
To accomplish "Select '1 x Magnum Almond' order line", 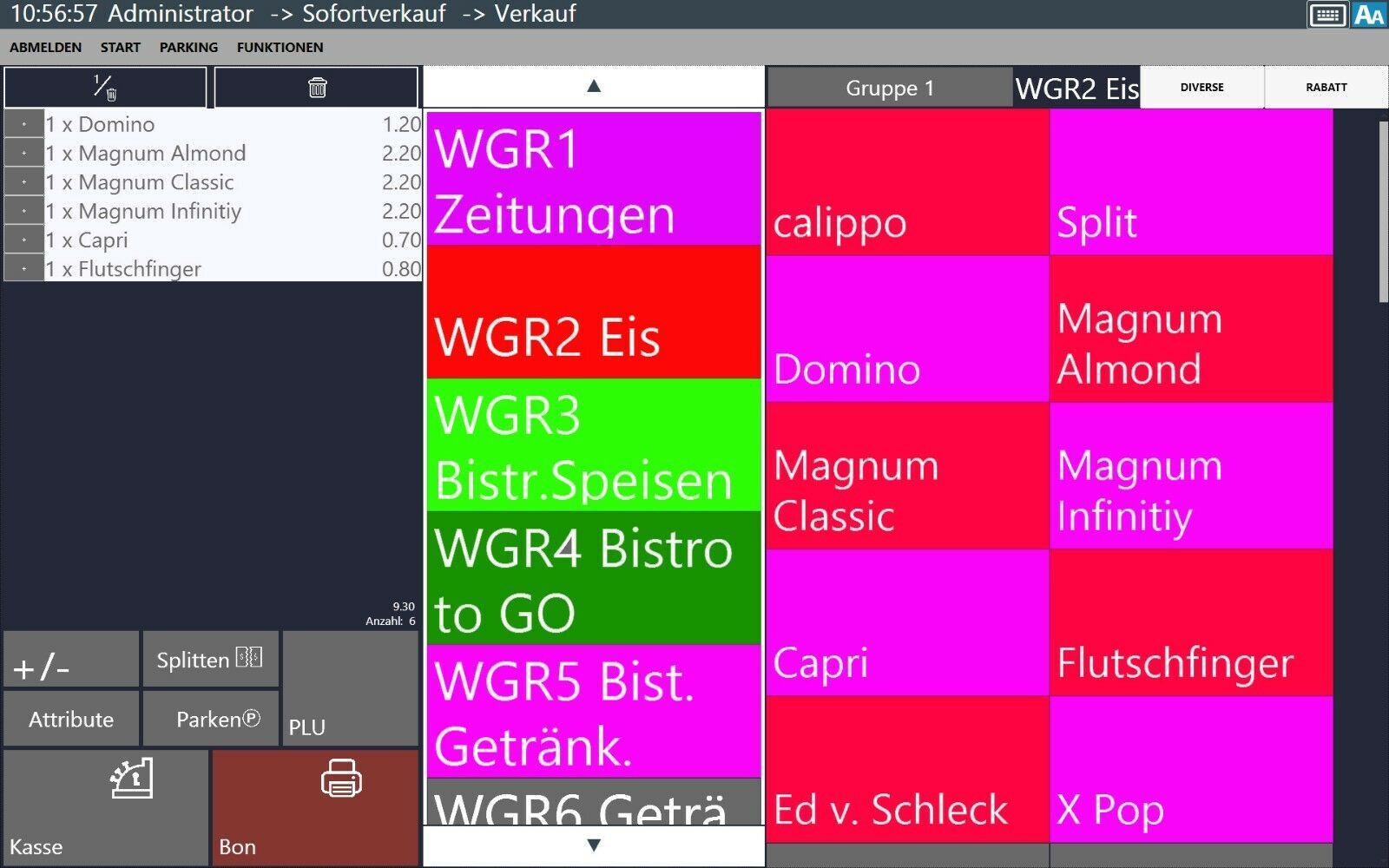I will (233, 153).
